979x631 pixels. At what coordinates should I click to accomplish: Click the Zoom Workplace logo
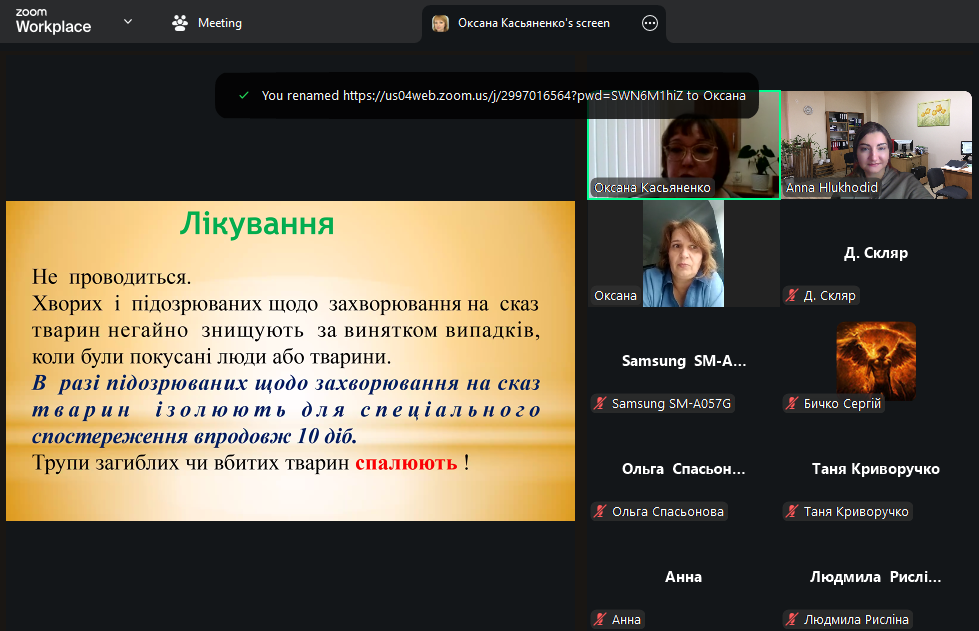coord(53,21)
